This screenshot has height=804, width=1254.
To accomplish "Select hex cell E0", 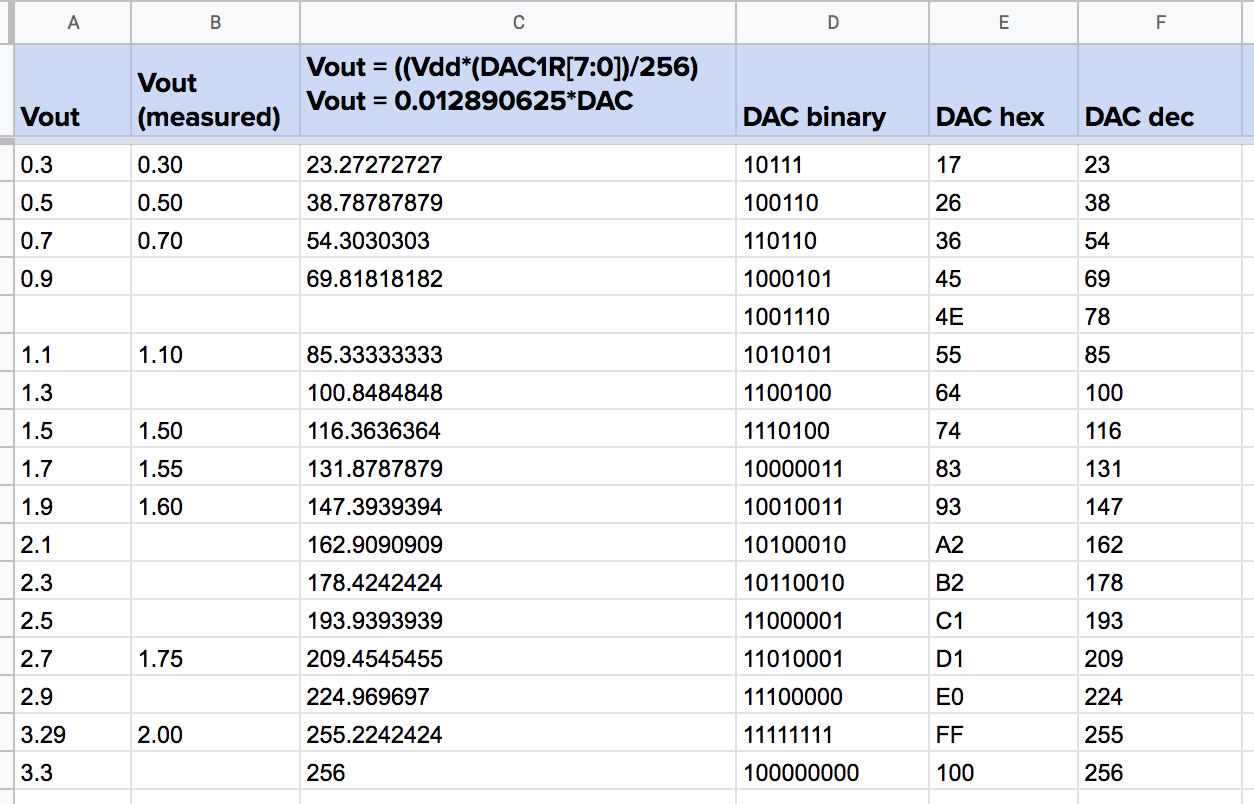I will click(x=1003, y=697).
